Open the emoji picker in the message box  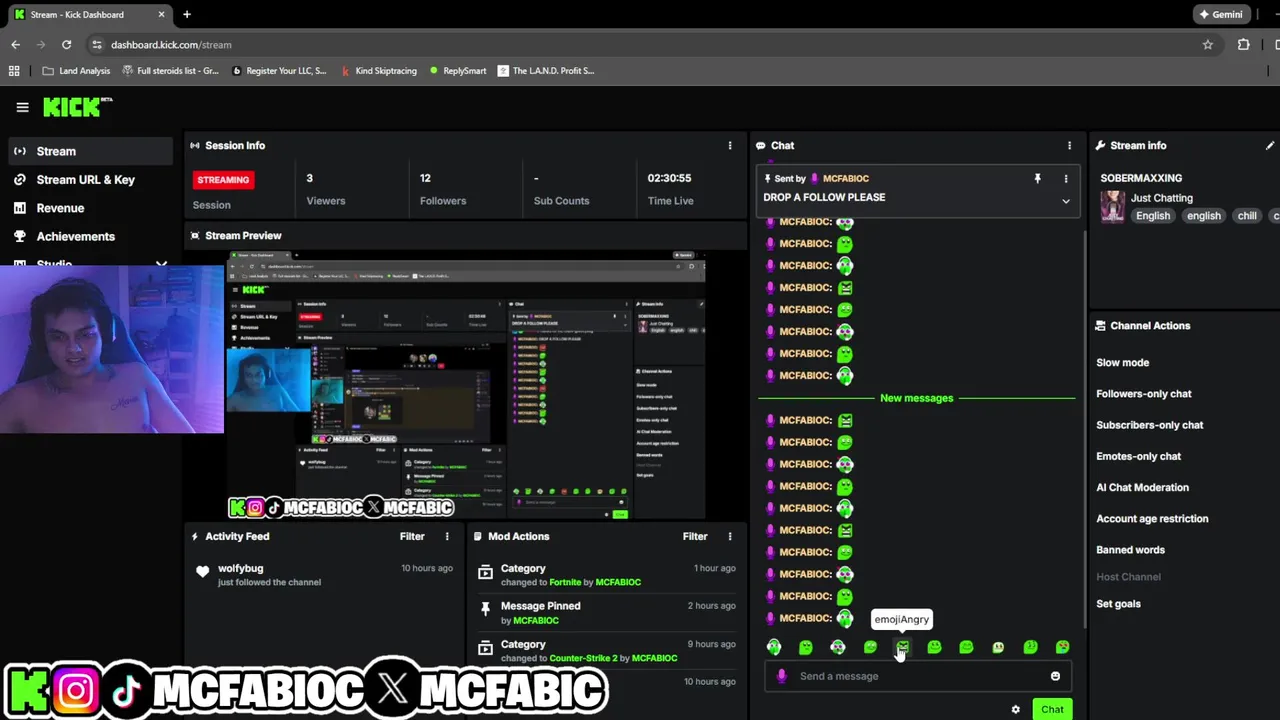click(1055, 676)
